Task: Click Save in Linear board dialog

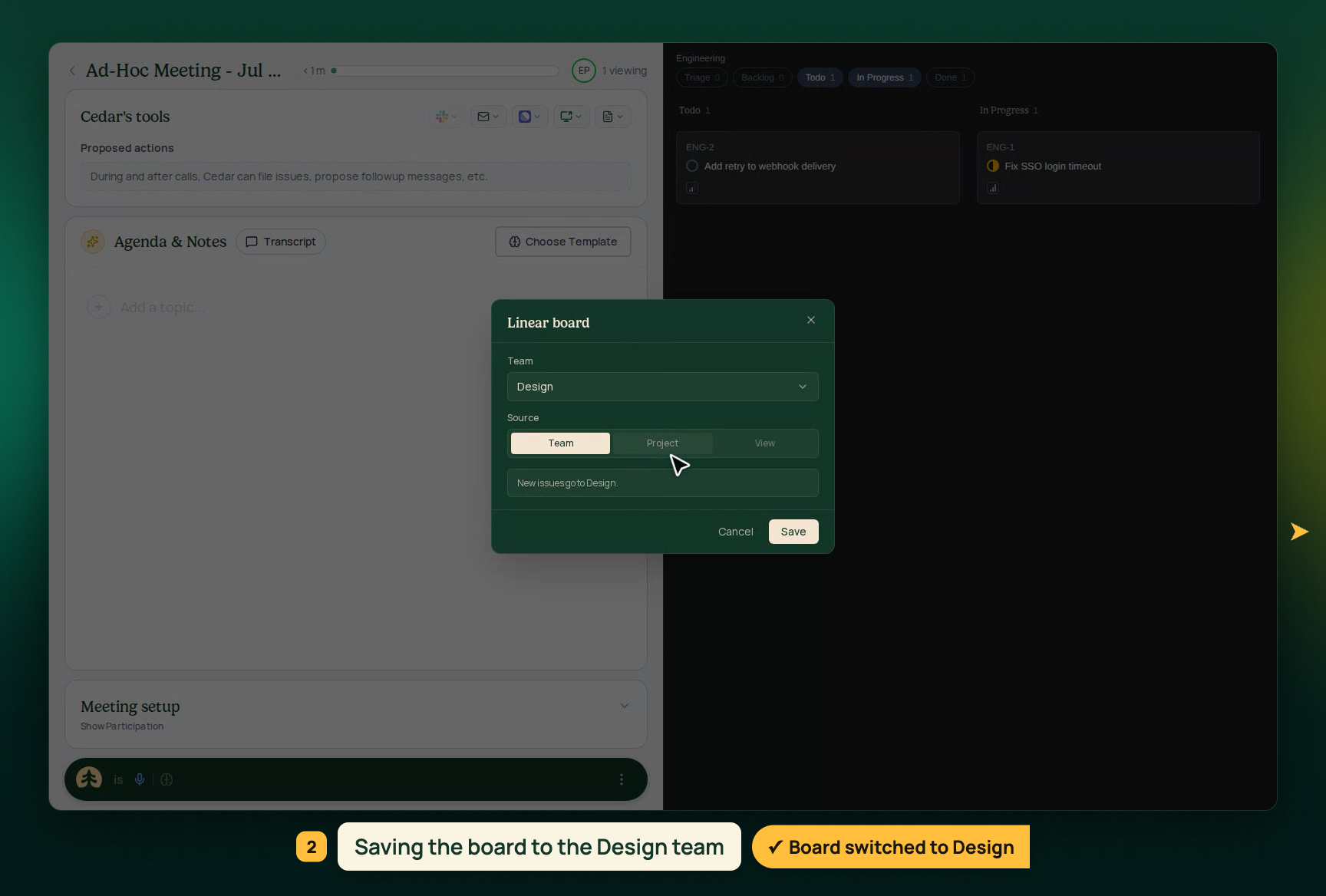Action: tap(793, 532)
